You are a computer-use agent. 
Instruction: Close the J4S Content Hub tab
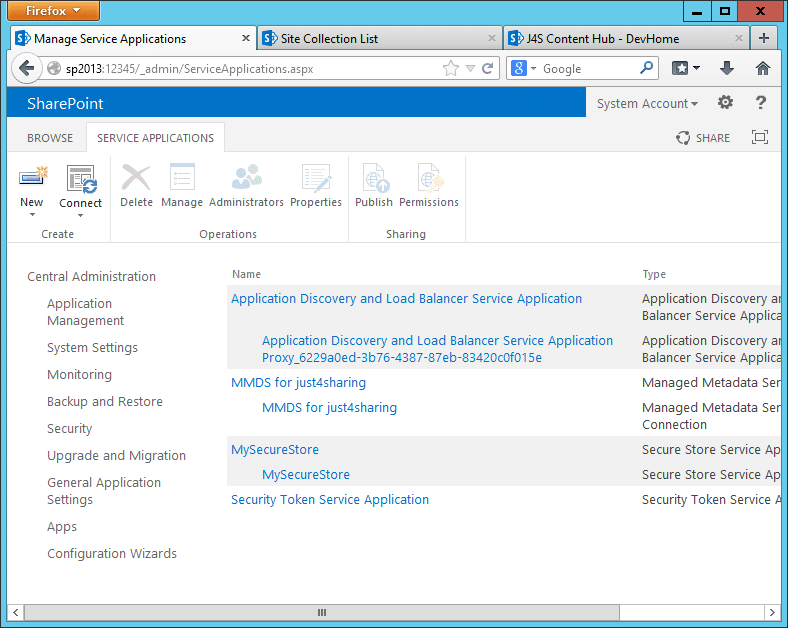coord(739,38)
